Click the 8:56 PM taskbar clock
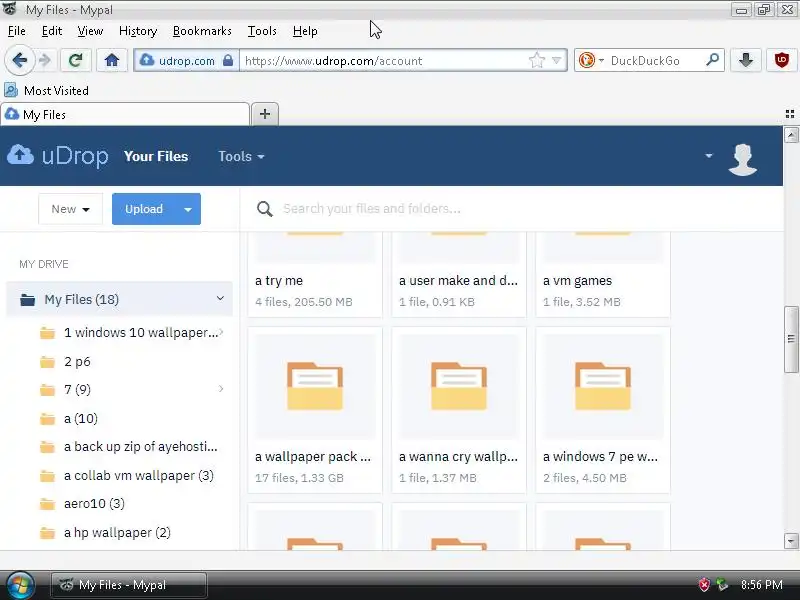The image size is (800, 600). (x=761, y=585)
